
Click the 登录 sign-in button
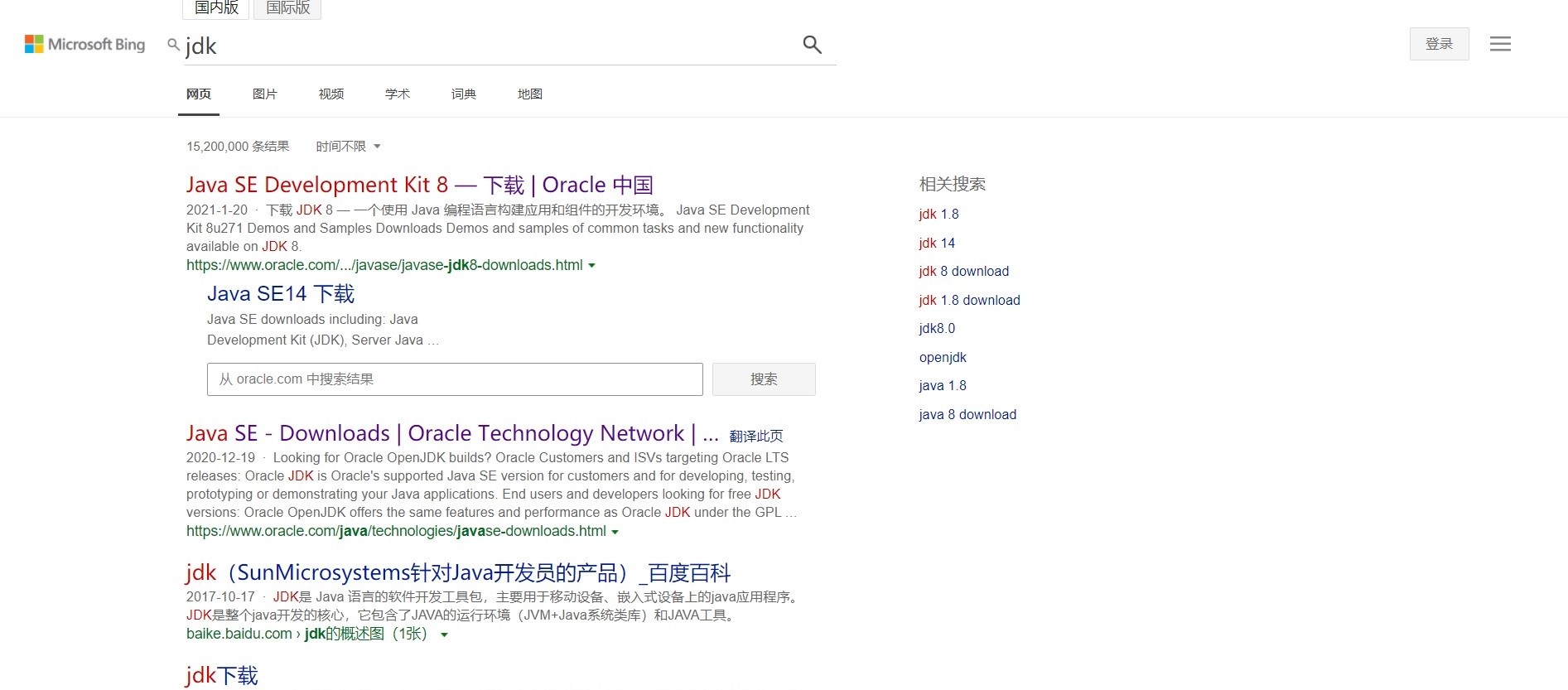coord(1440,44)
